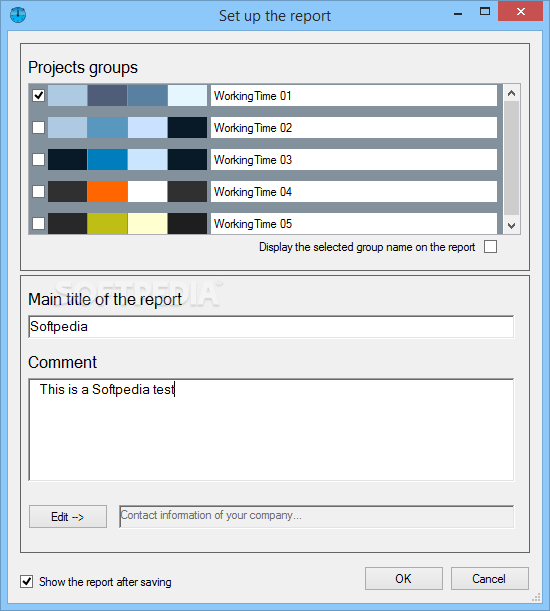Image resolution: width=550 pixels, height=611 pixels.
Task: Pick the first charcoal swatch in WorkingTime 05
Action: [x=67, y=223]
